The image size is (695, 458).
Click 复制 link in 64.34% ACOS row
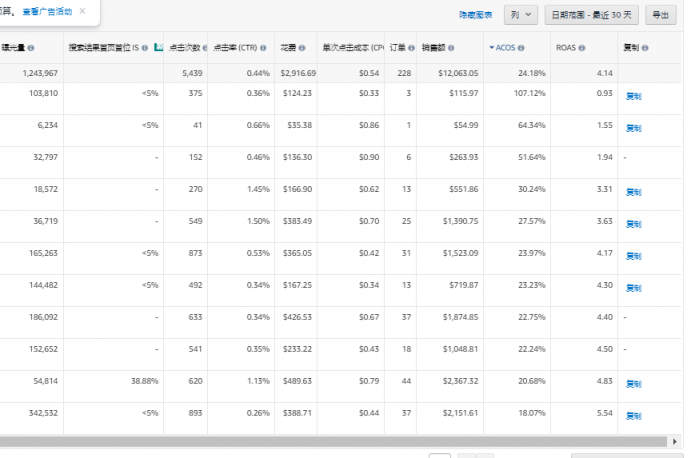(633, 128)
